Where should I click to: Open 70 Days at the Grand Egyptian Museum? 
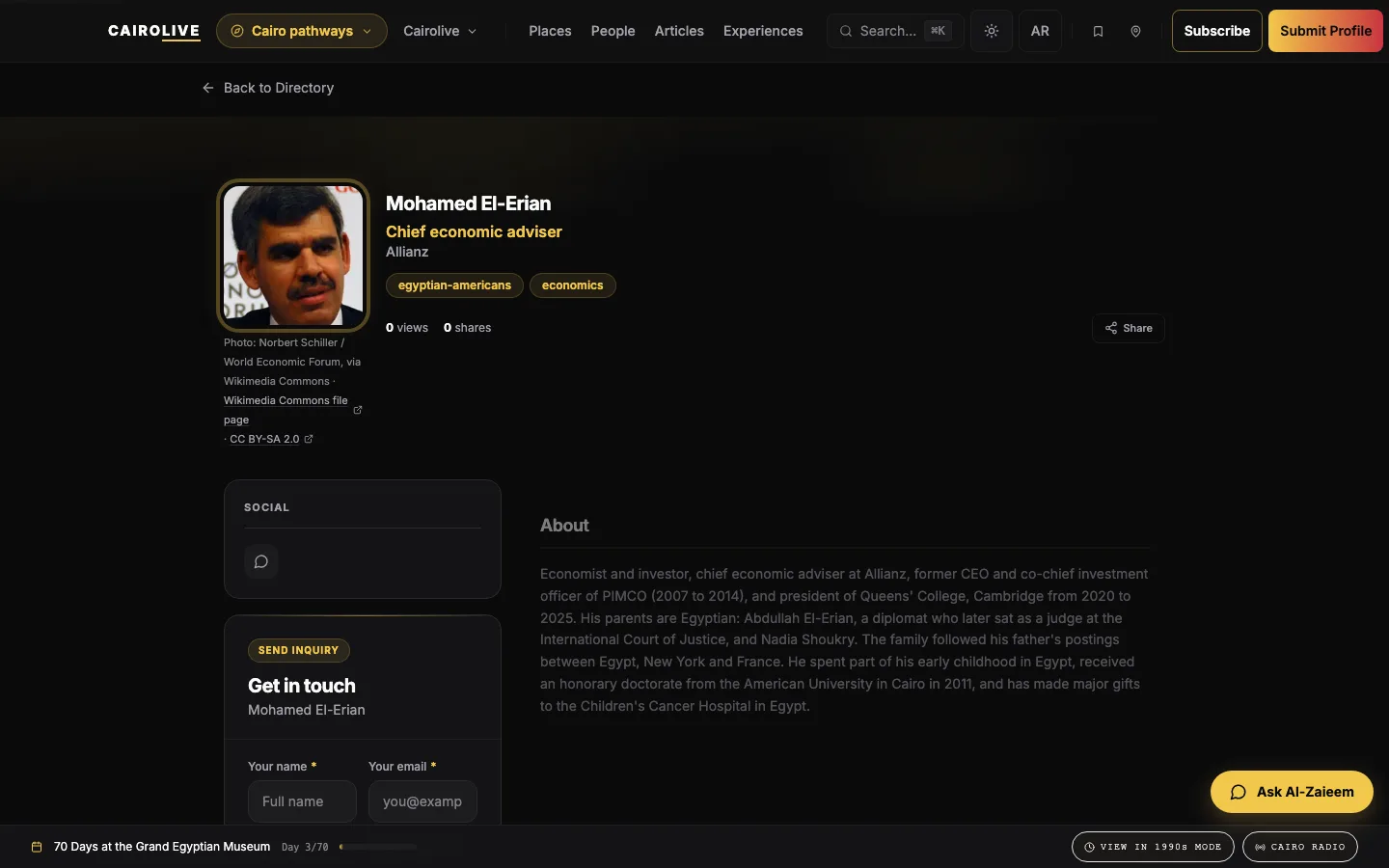tap(162, 847)
